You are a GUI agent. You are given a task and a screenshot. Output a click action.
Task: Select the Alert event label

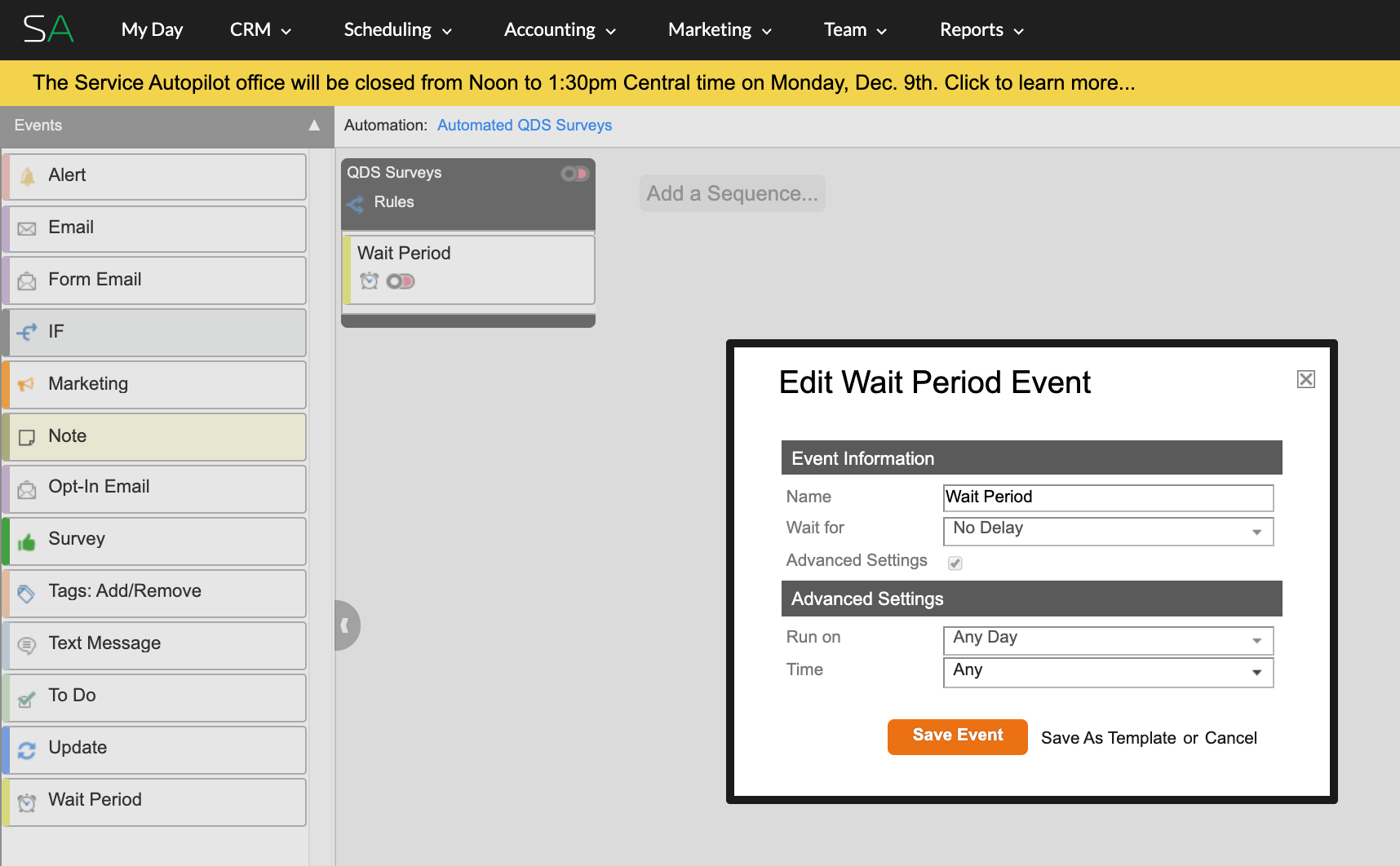pyautogui.click(x=67, y=175)
